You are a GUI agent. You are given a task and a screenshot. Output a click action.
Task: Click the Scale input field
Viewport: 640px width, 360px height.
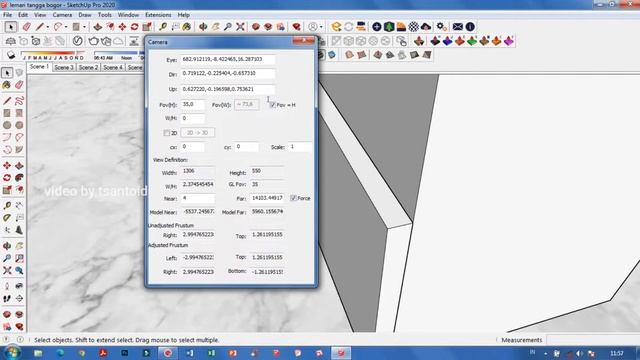point(300,147)
